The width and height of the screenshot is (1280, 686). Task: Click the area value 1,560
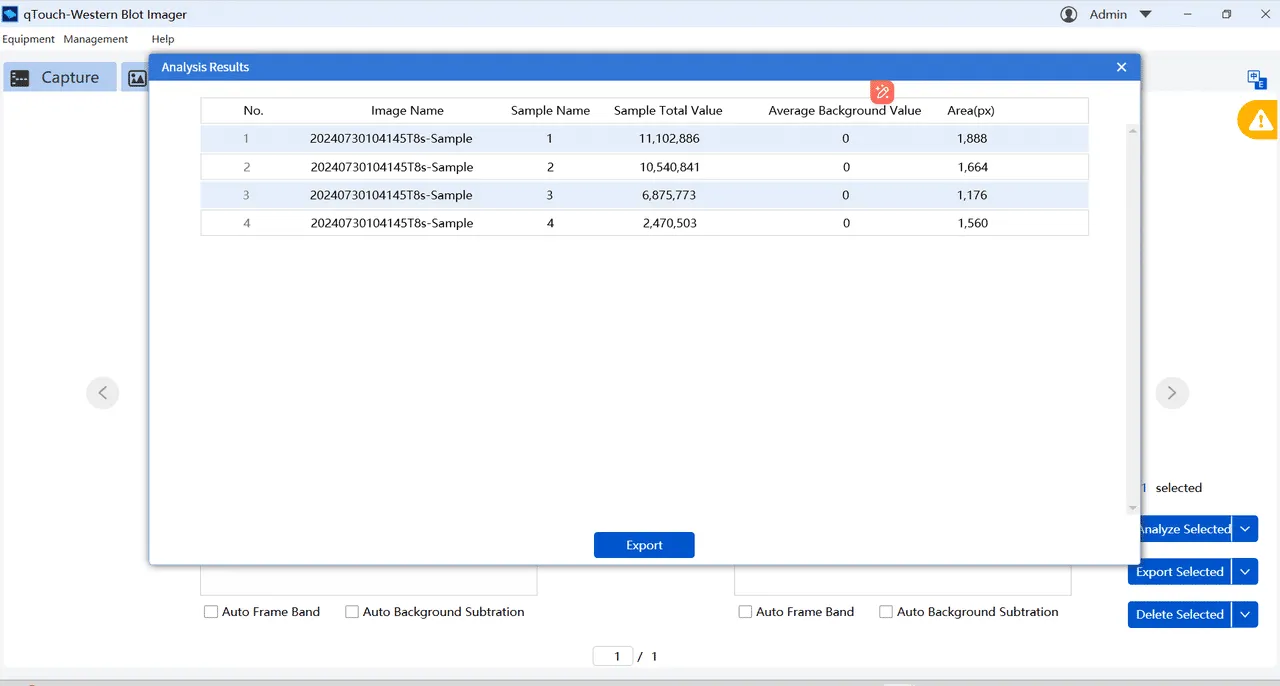tap(972, 223)
